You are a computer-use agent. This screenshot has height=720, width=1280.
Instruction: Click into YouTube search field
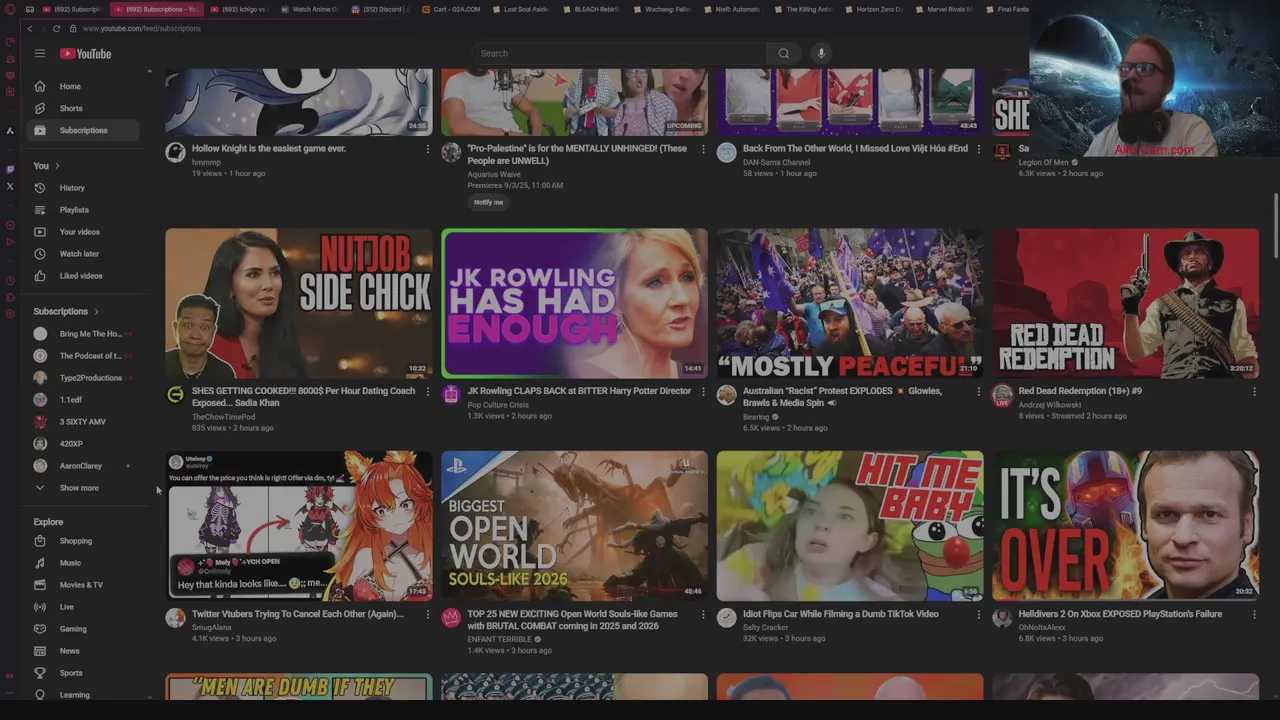pos(620,53)
